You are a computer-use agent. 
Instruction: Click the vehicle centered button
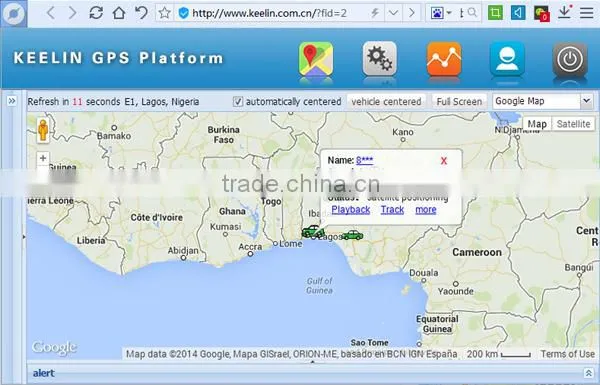pyautogui.click(x=386, y=101)
